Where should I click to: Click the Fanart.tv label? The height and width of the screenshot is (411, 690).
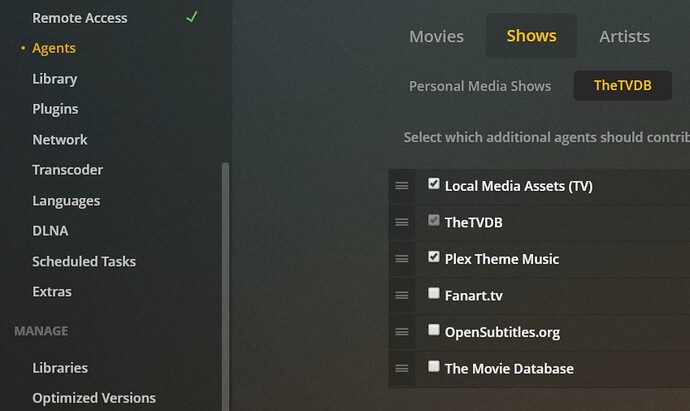(x=473, y=296)
